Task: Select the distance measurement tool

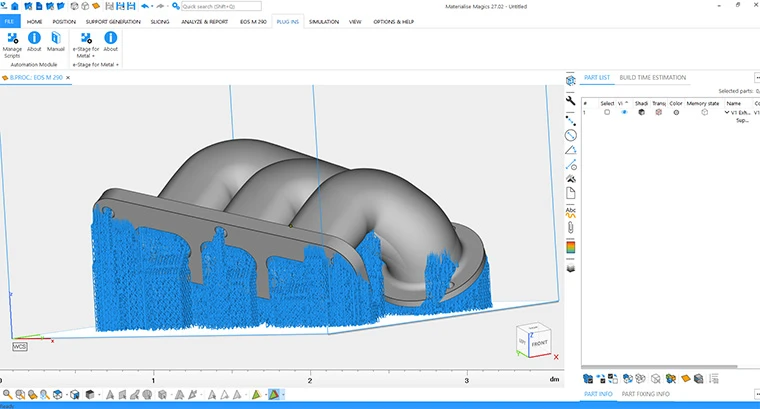Action: (570, 121)
